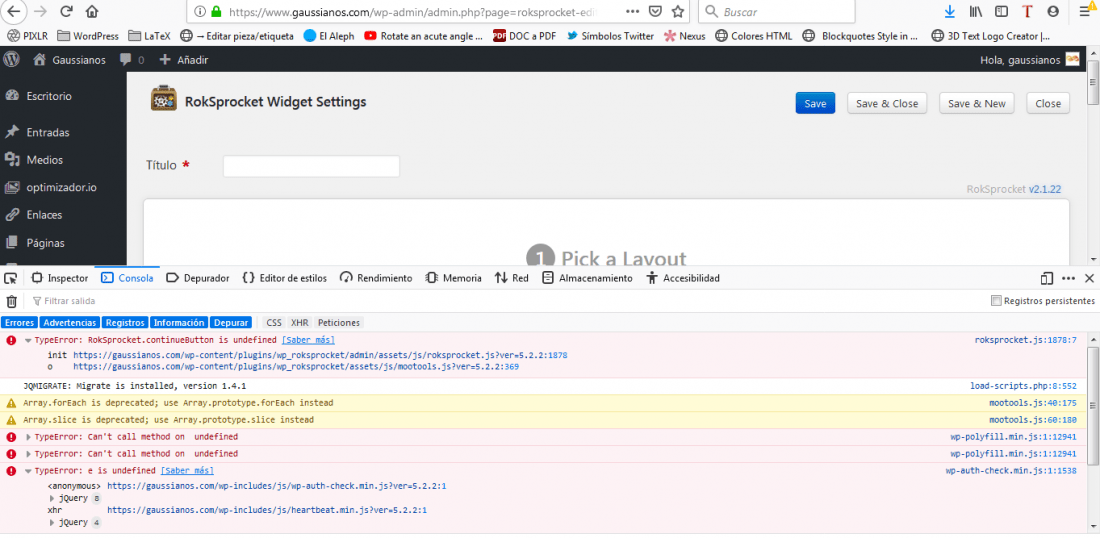The width and height of the screenshot is (1100, 538).
Task: Open the Memoria tab
Action: [454, 278]
